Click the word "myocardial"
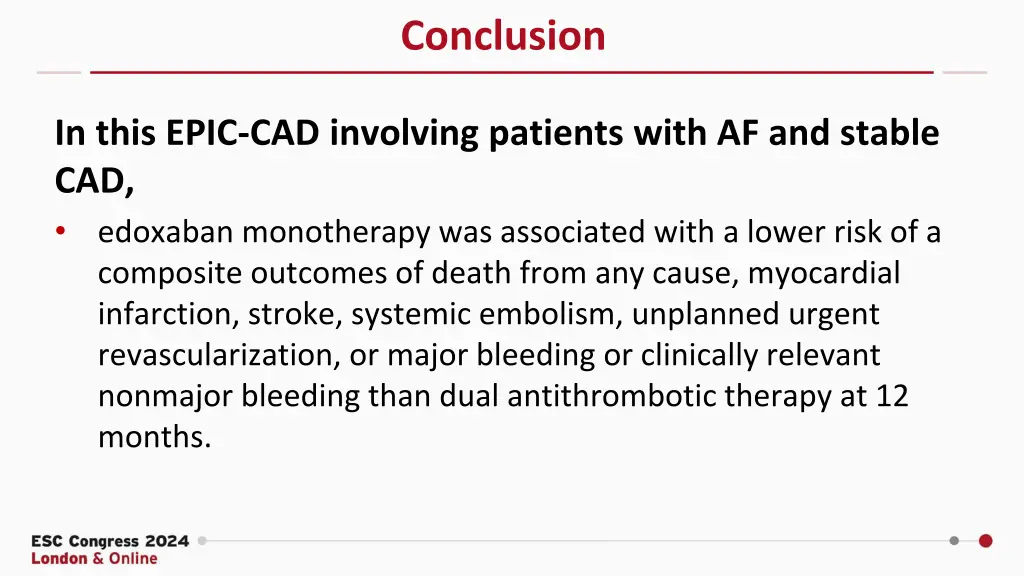1024x576 pixels. (824, 273)
